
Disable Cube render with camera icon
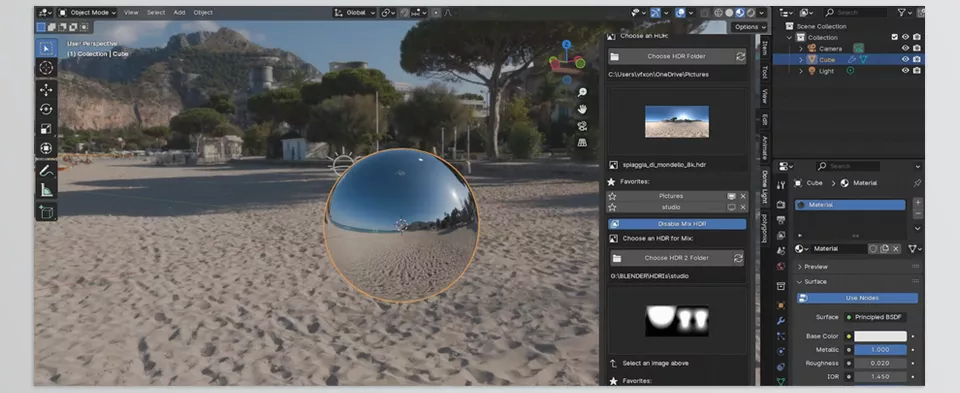pos(917,59)
